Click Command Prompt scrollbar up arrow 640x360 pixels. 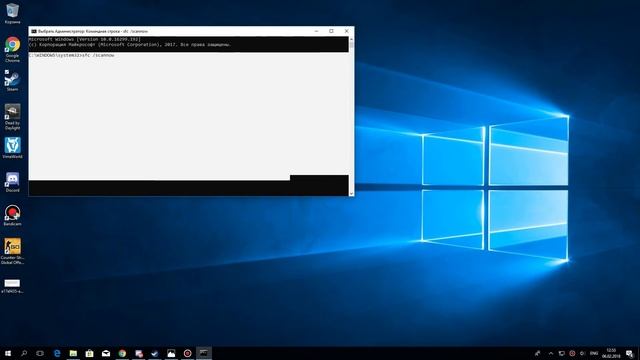point(351,38)
